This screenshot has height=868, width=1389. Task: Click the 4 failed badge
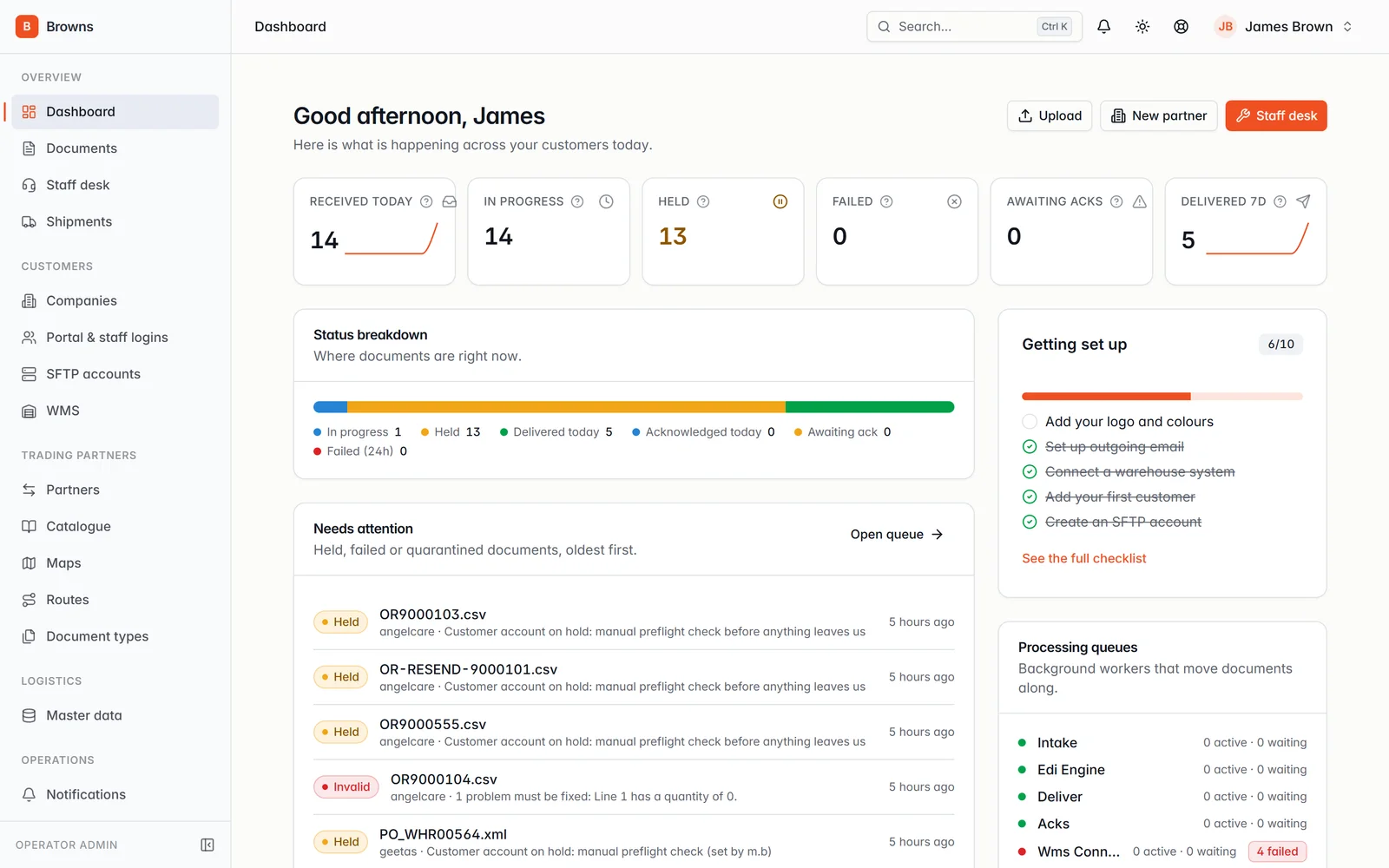point(1277,852)
